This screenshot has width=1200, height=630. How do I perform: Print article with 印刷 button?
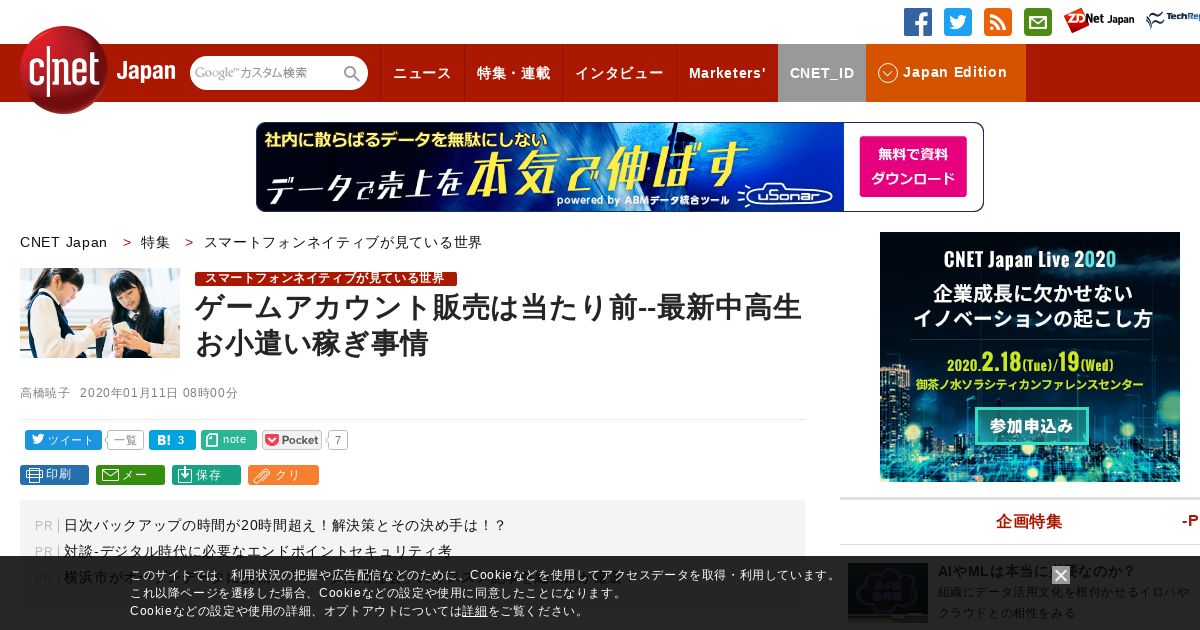tap(54, 475)
